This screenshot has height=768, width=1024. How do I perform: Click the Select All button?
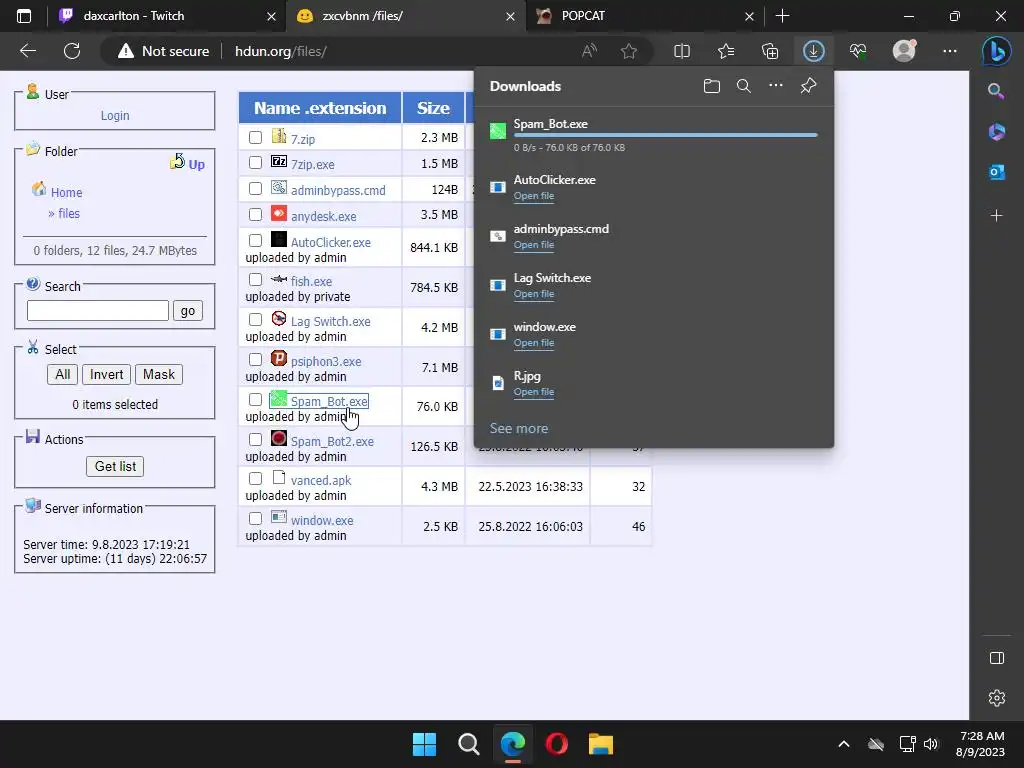[63, 374]
